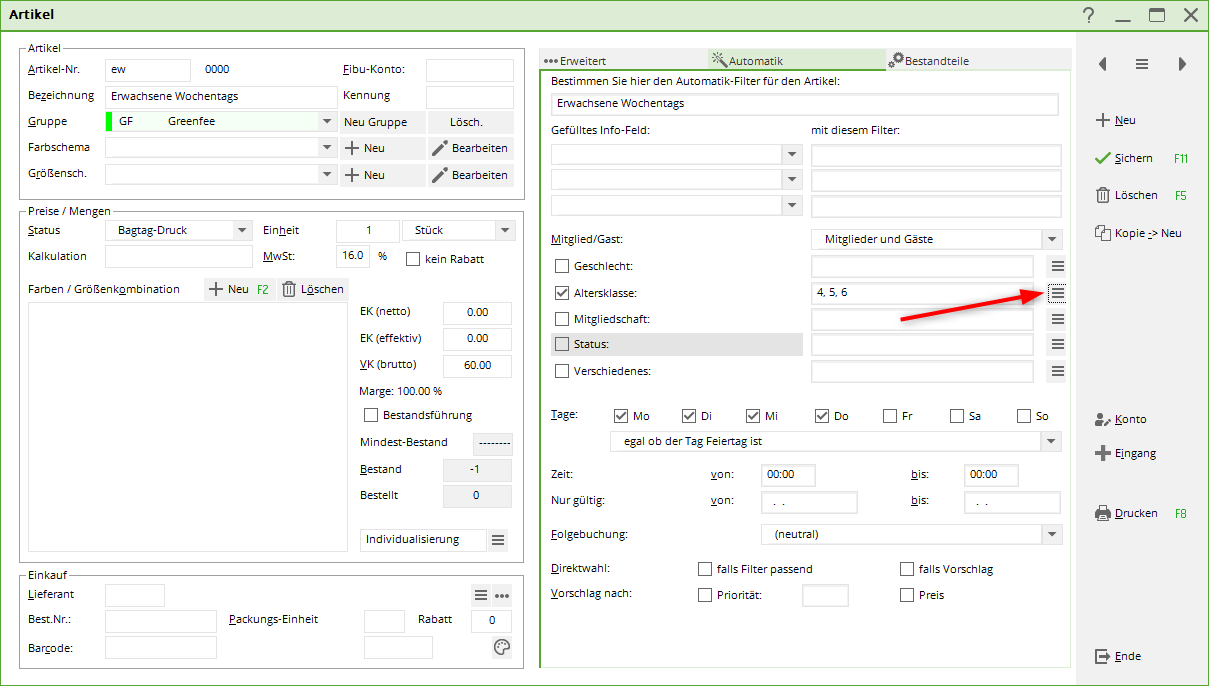Open the Altersklasse list menu icon

click(1057, 293)
